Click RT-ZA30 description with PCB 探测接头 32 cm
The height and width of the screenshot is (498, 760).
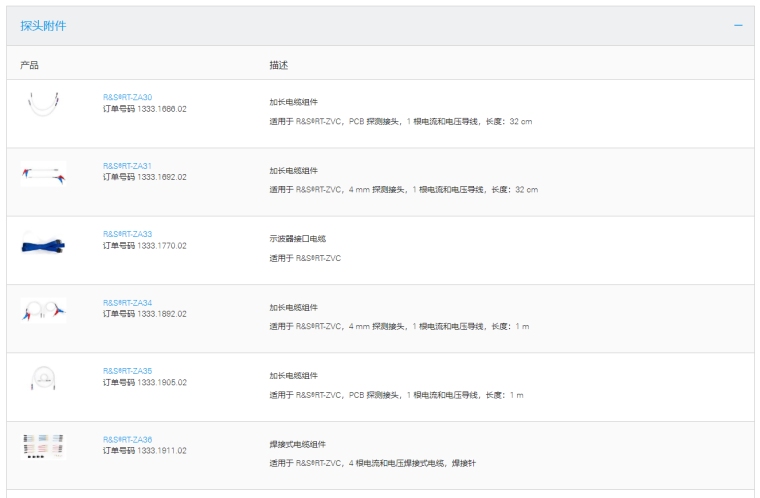coord(401,121)
